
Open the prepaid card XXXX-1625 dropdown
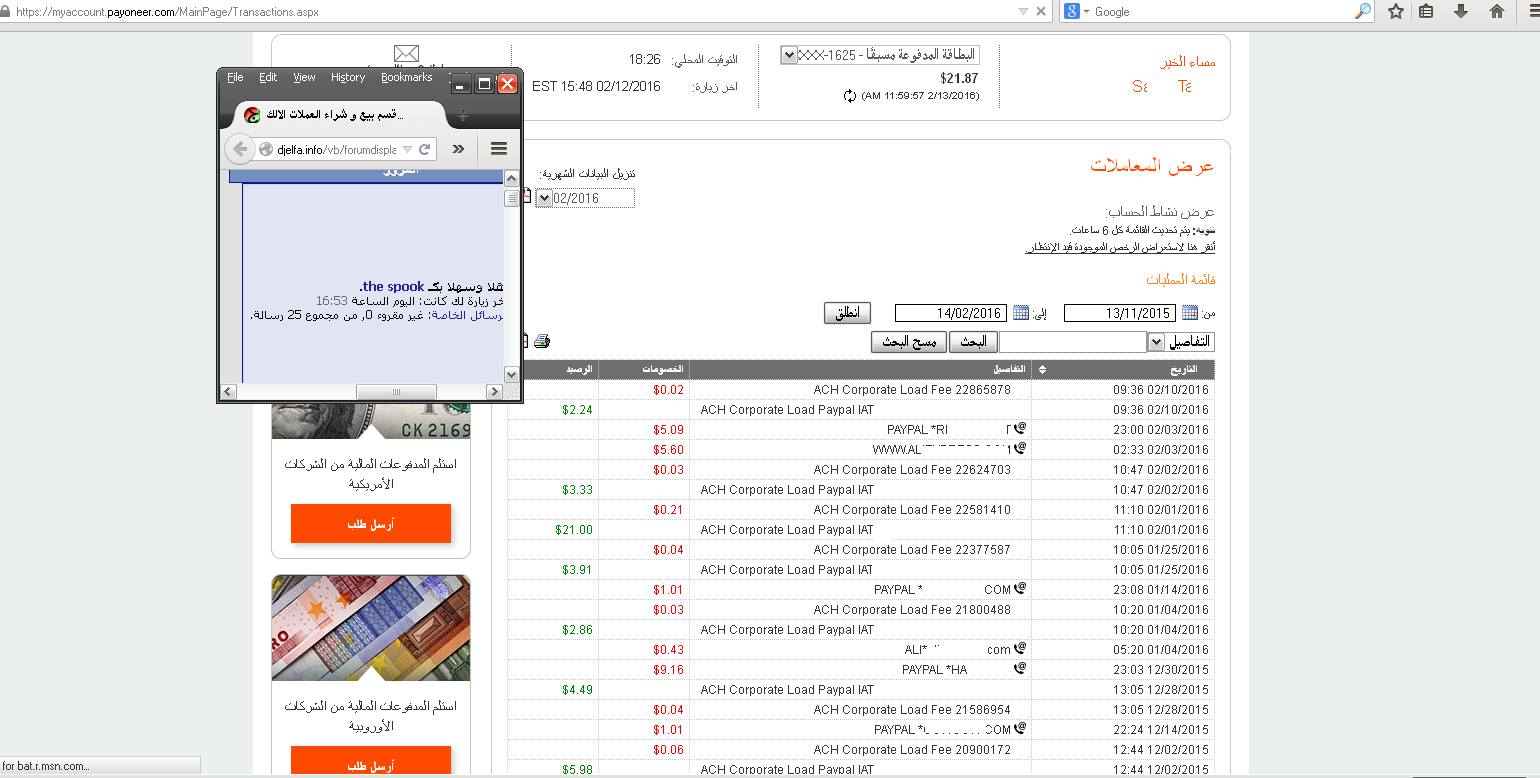pos(788,55)
